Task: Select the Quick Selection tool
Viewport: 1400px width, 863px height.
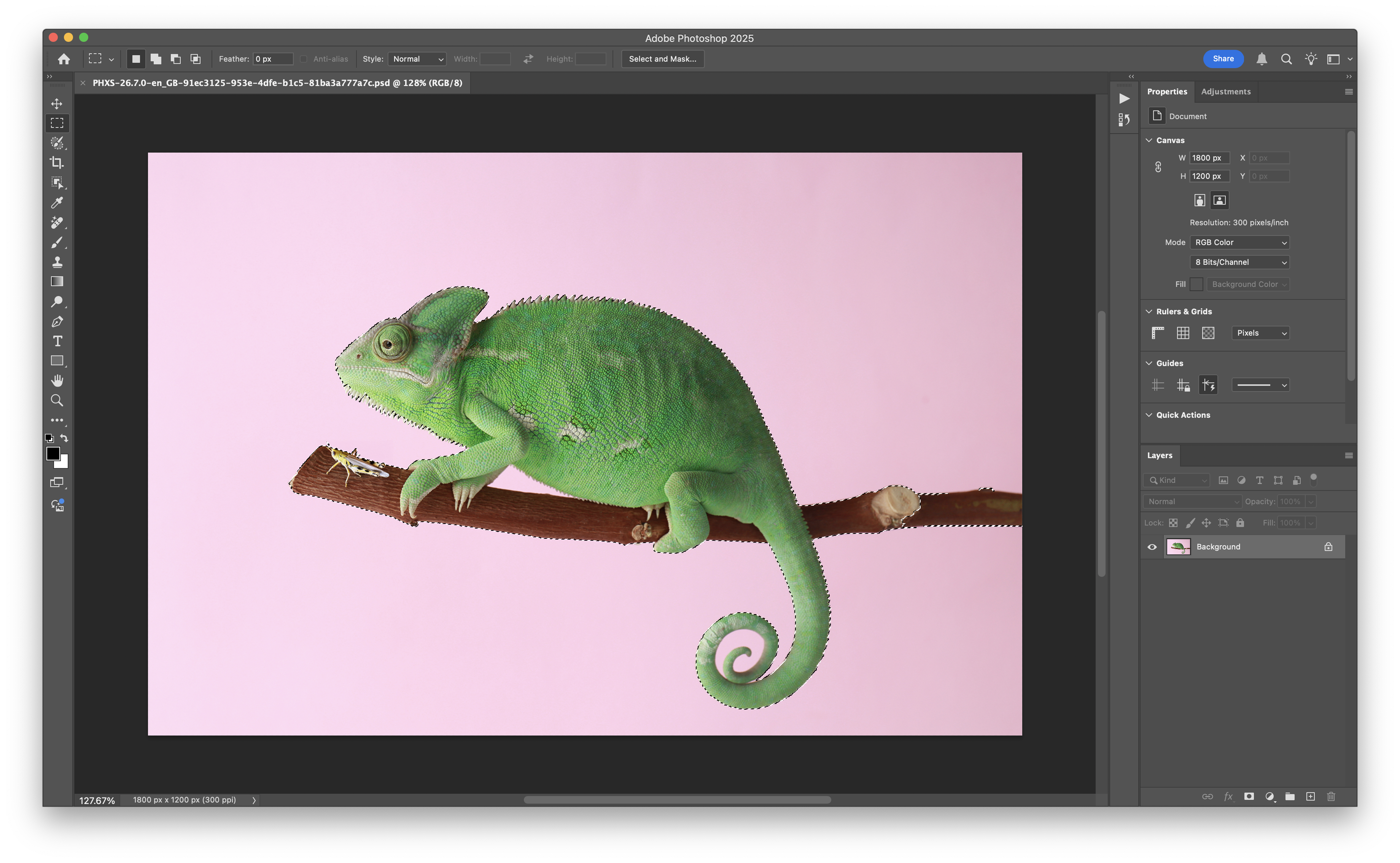Action: click(57, 143)
